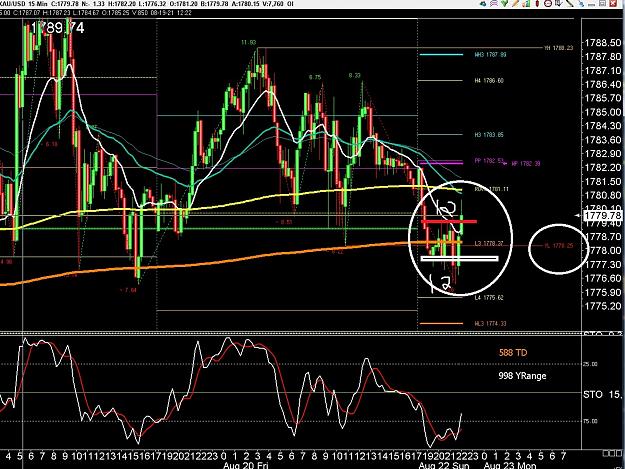Click the green down-arrow toolbar icon
The image size is (625, 469).
(504, 3)
